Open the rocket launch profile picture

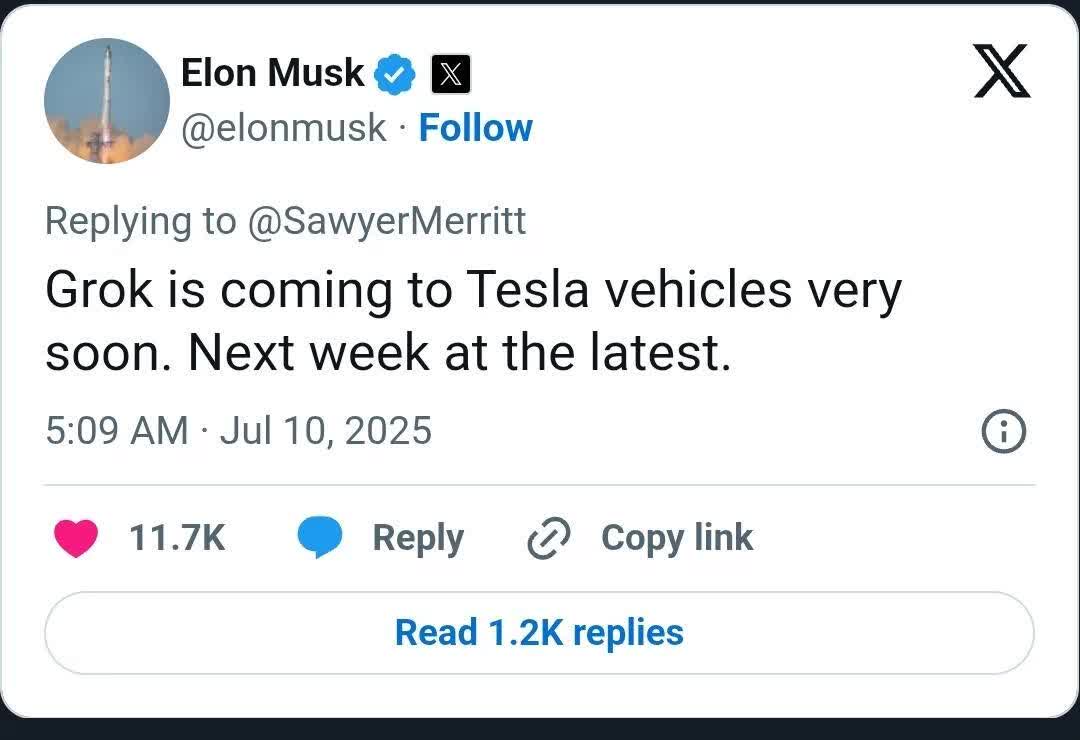[107, 101]
